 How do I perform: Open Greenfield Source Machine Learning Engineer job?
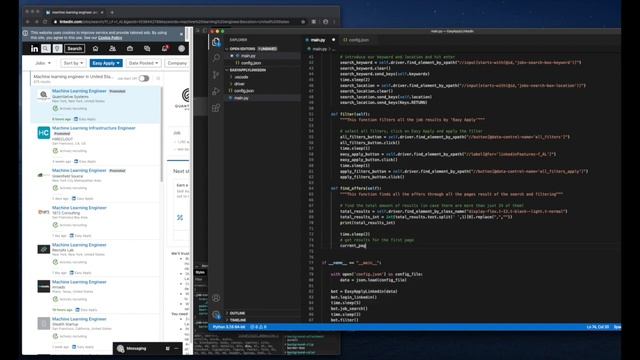(x=79, y=170)
